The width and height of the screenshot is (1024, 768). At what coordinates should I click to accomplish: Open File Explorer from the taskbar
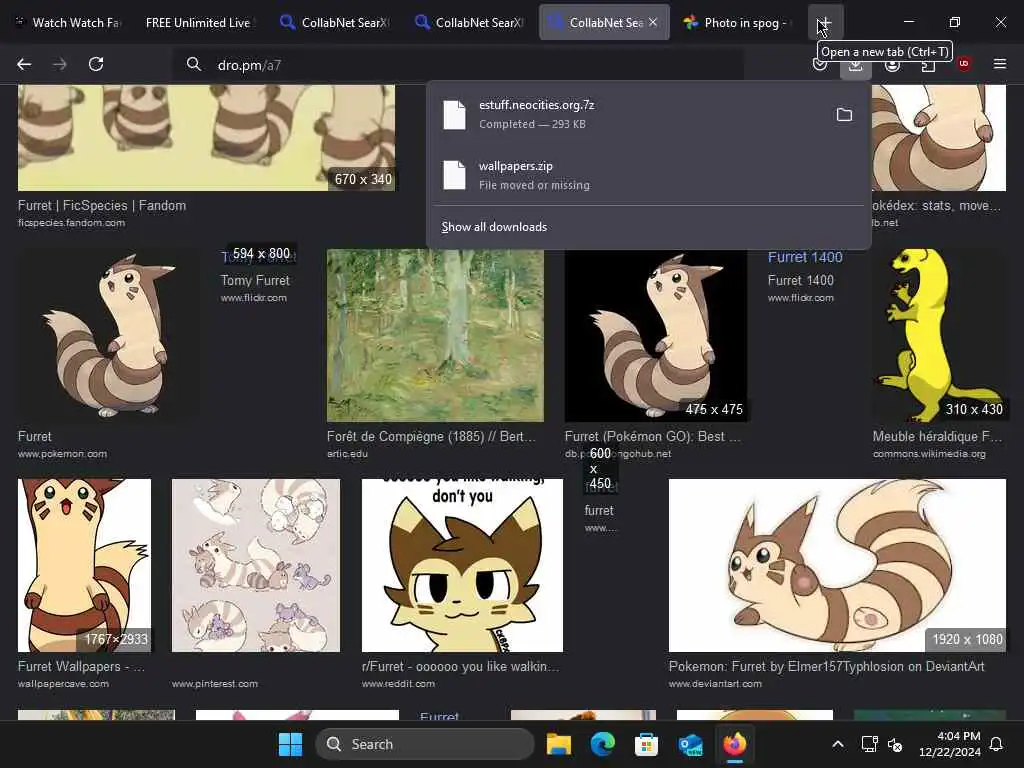[559, 744]
